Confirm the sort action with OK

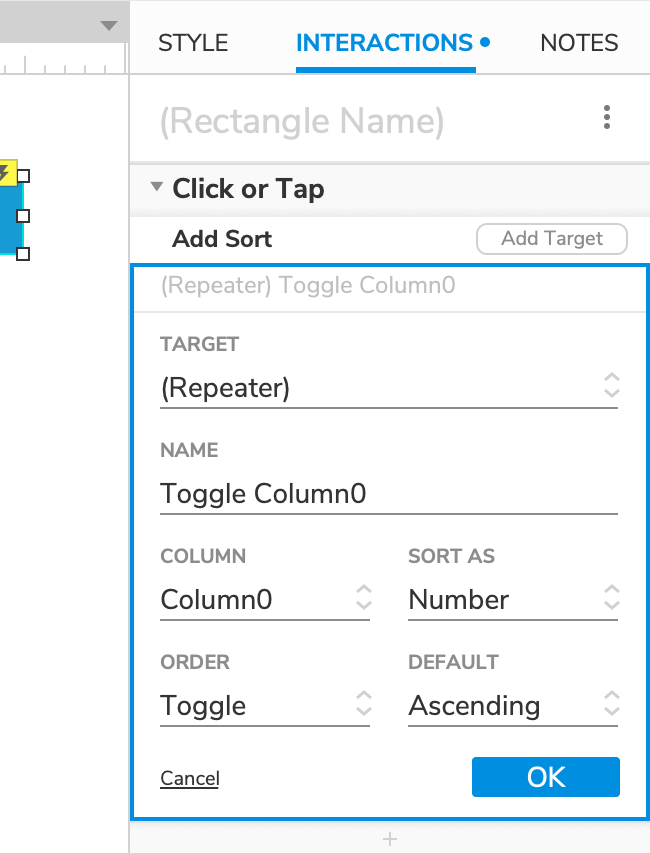coord(545,777)
